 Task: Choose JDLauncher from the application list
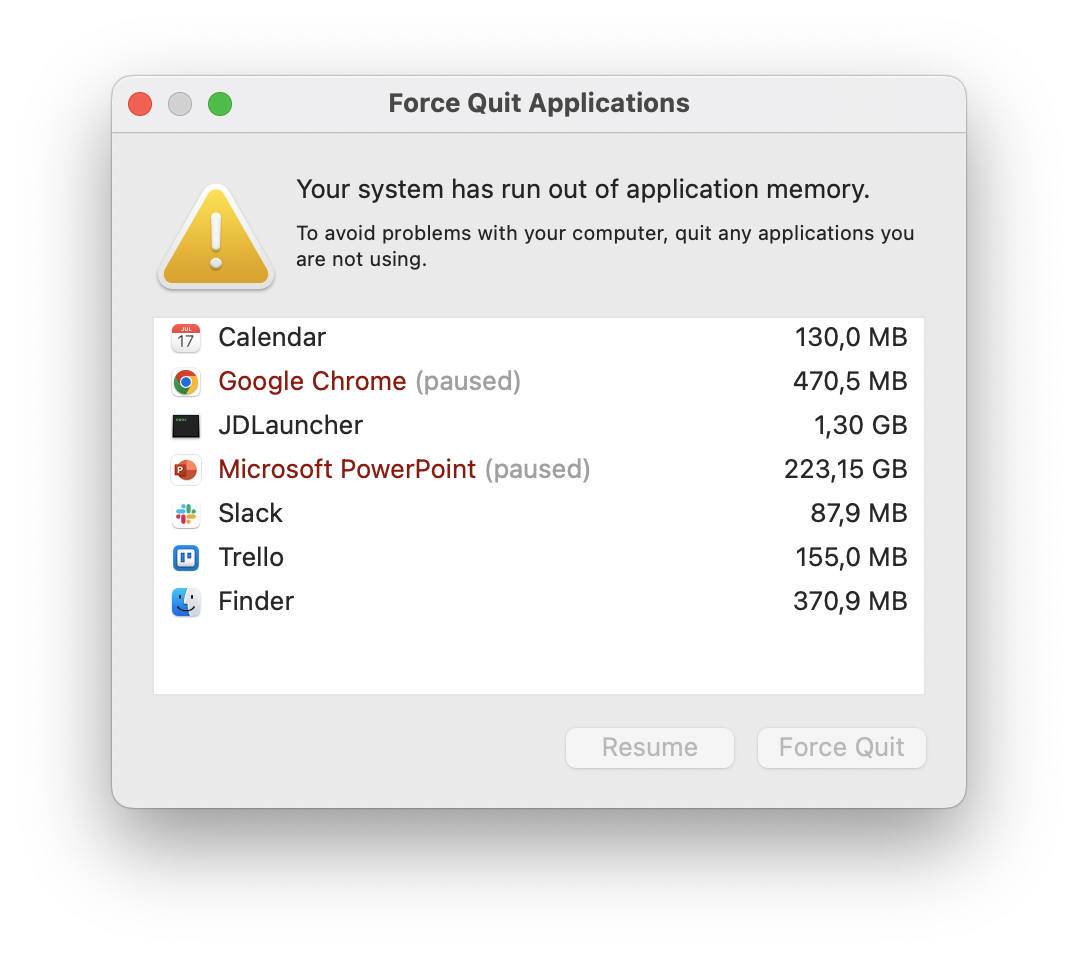pos(539,425)
